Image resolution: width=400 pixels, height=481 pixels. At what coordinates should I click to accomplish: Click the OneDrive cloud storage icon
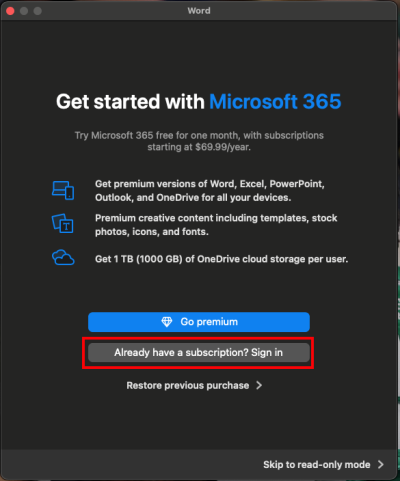63,258
